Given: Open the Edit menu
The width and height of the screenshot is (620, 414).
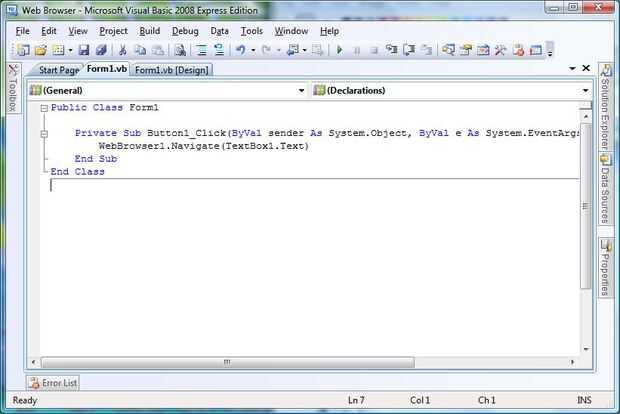Looking at the screenshot, I should (49, 31).
